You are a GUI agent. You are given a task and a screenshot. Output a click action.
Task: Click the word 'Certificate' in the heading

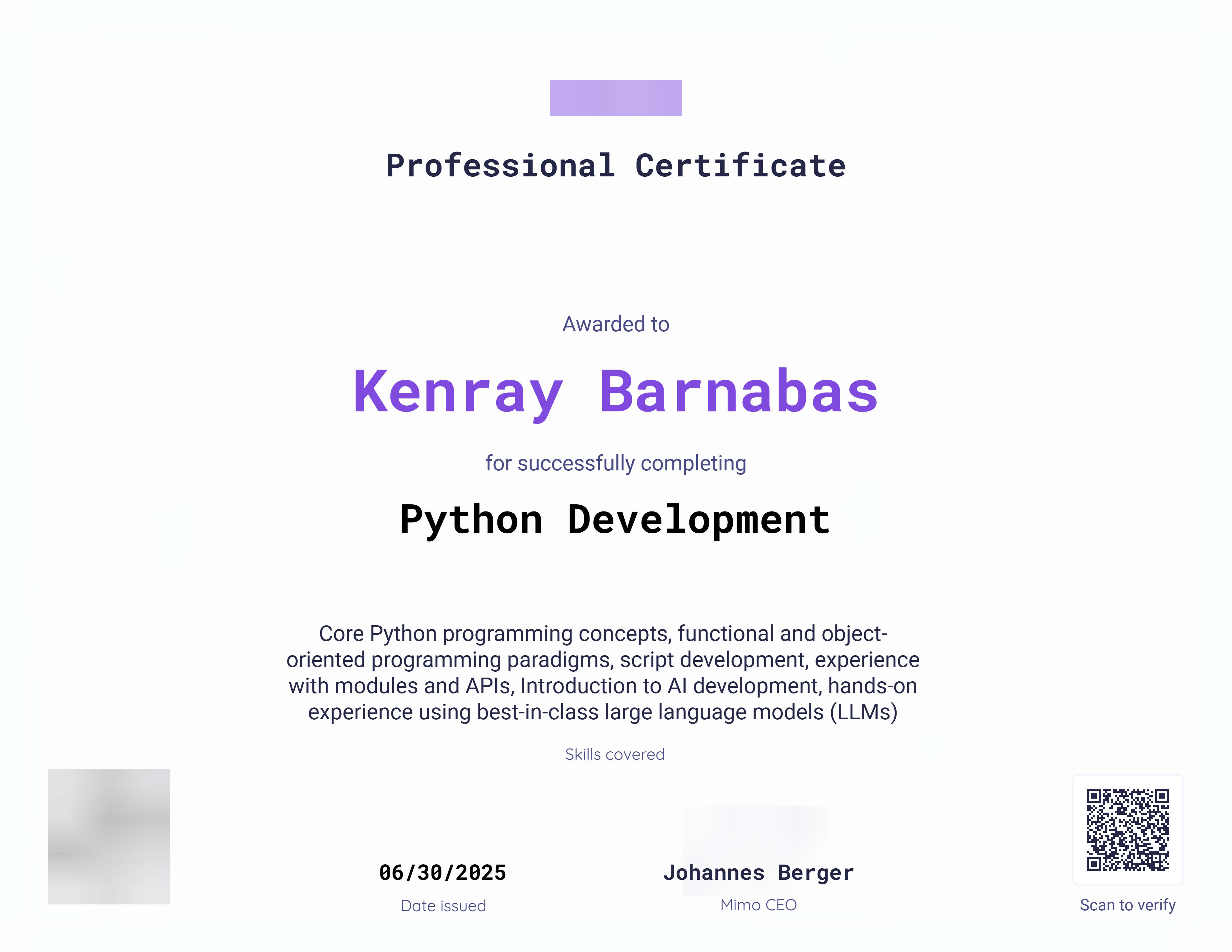[740, 166]
